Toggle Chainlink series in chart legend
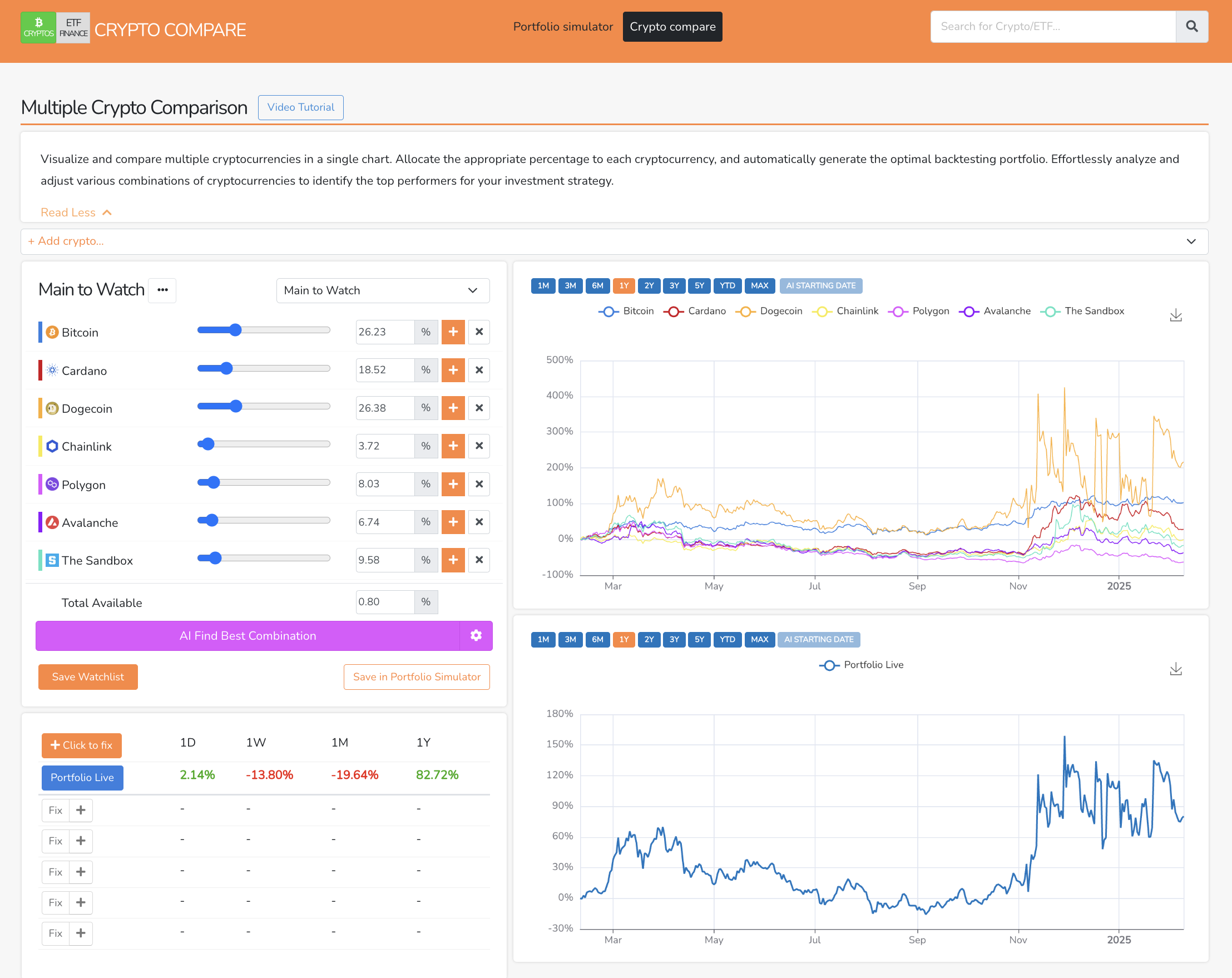 click(x=845, y=311)
